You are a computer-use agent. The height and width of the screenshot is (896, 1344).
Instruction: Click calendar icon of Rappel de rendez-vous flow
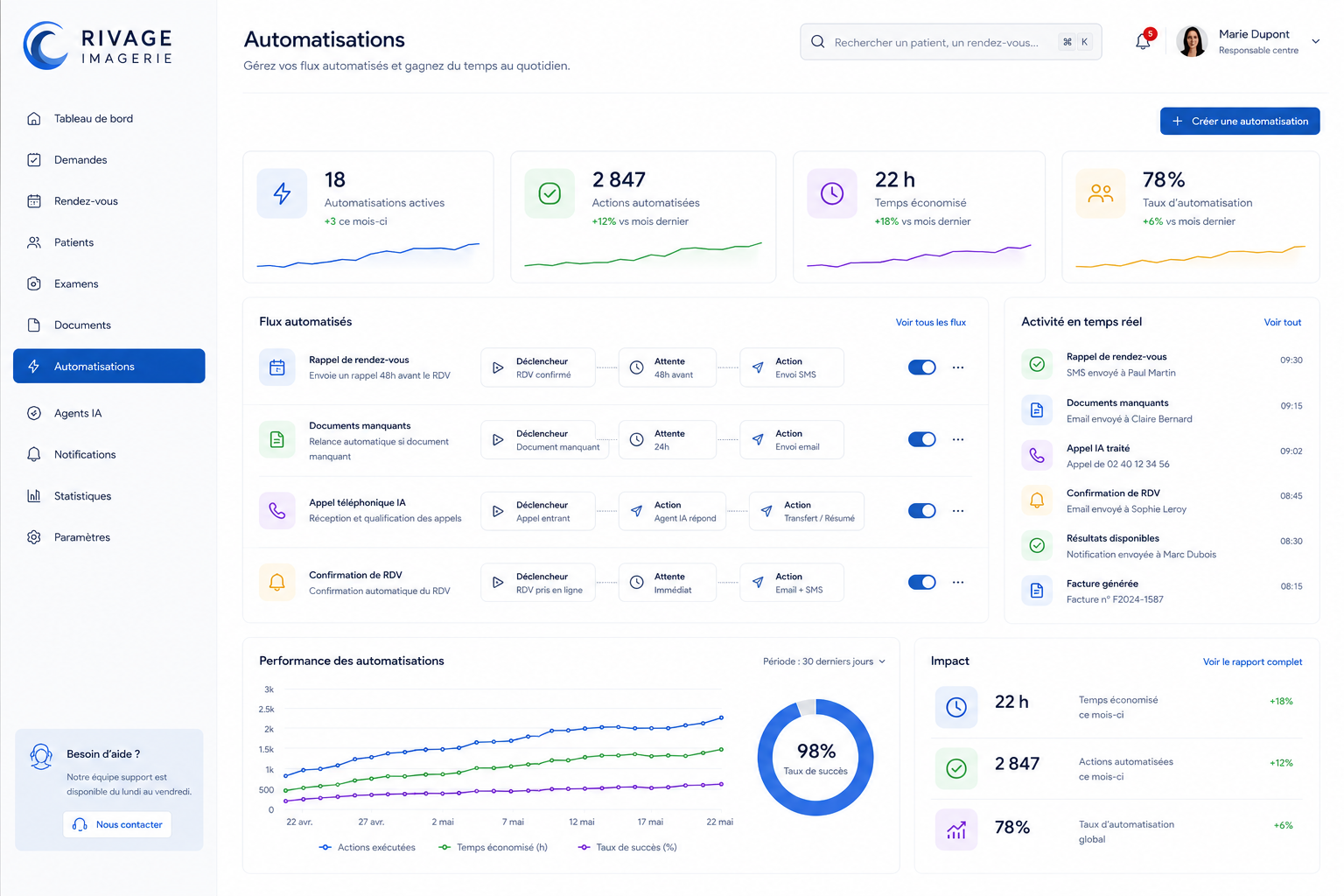point(277,367)
